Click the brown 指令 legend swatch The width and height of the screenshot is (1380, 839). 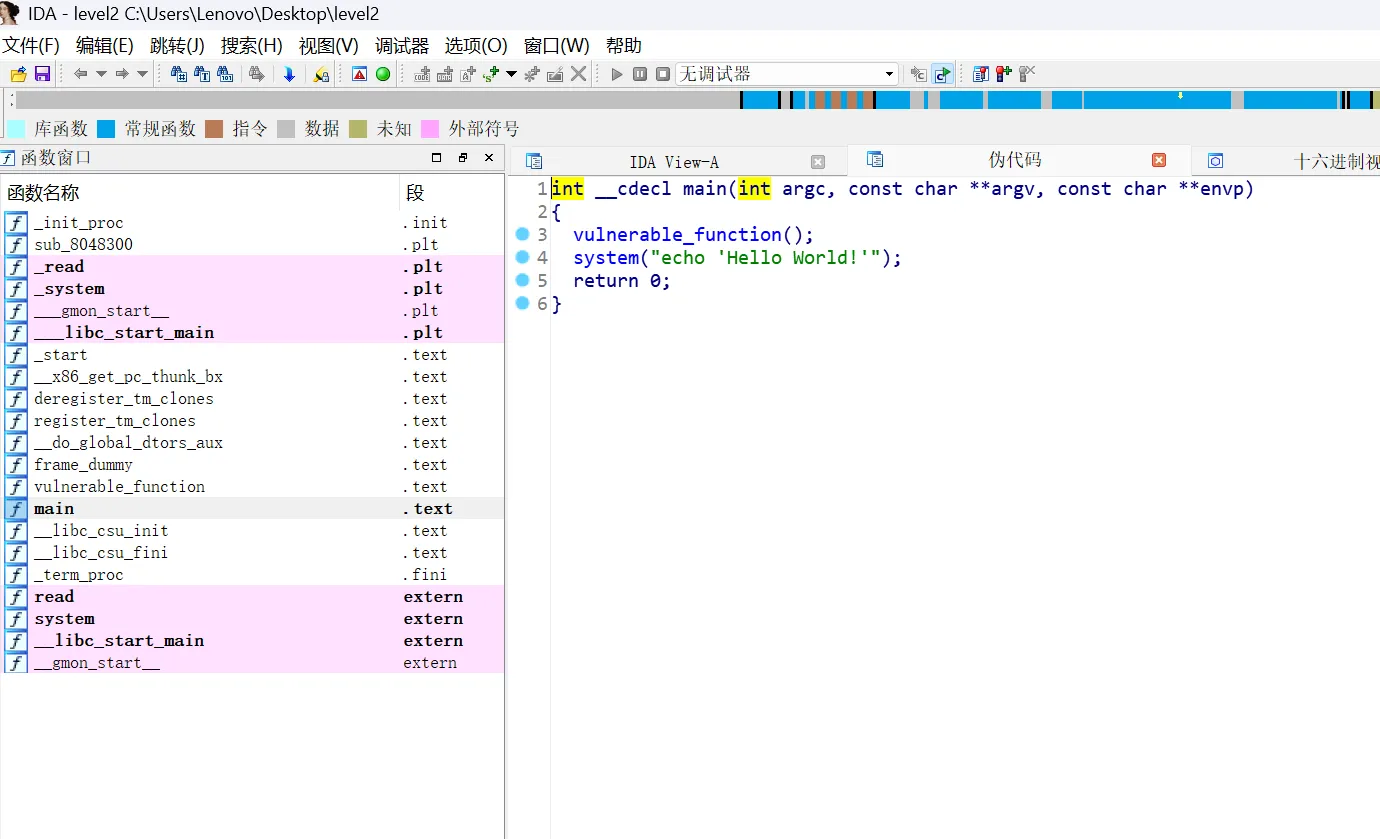tap(214, 129)
